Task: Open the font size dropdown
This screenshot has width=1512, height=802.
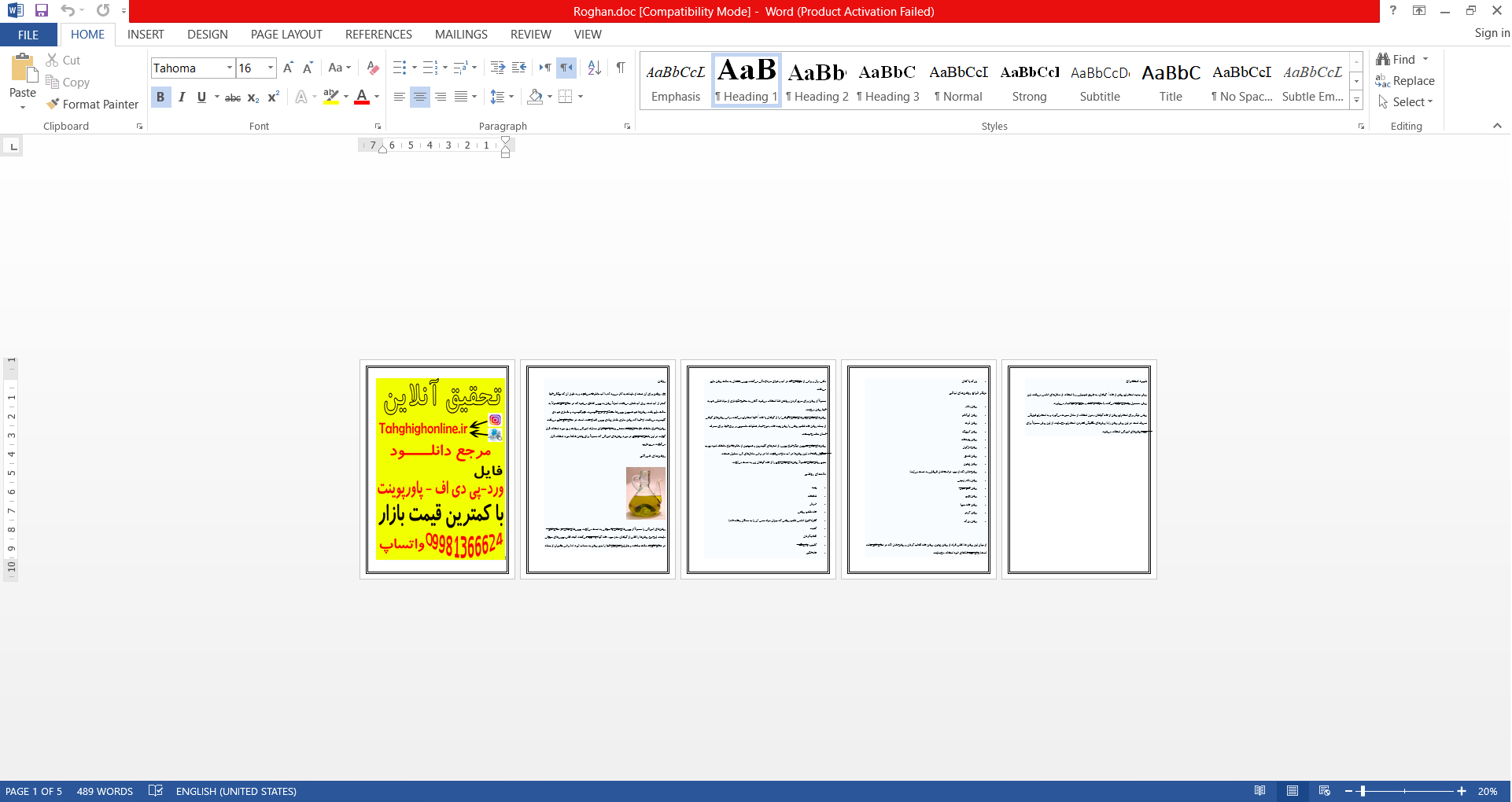Action: (x=271, y=68)
